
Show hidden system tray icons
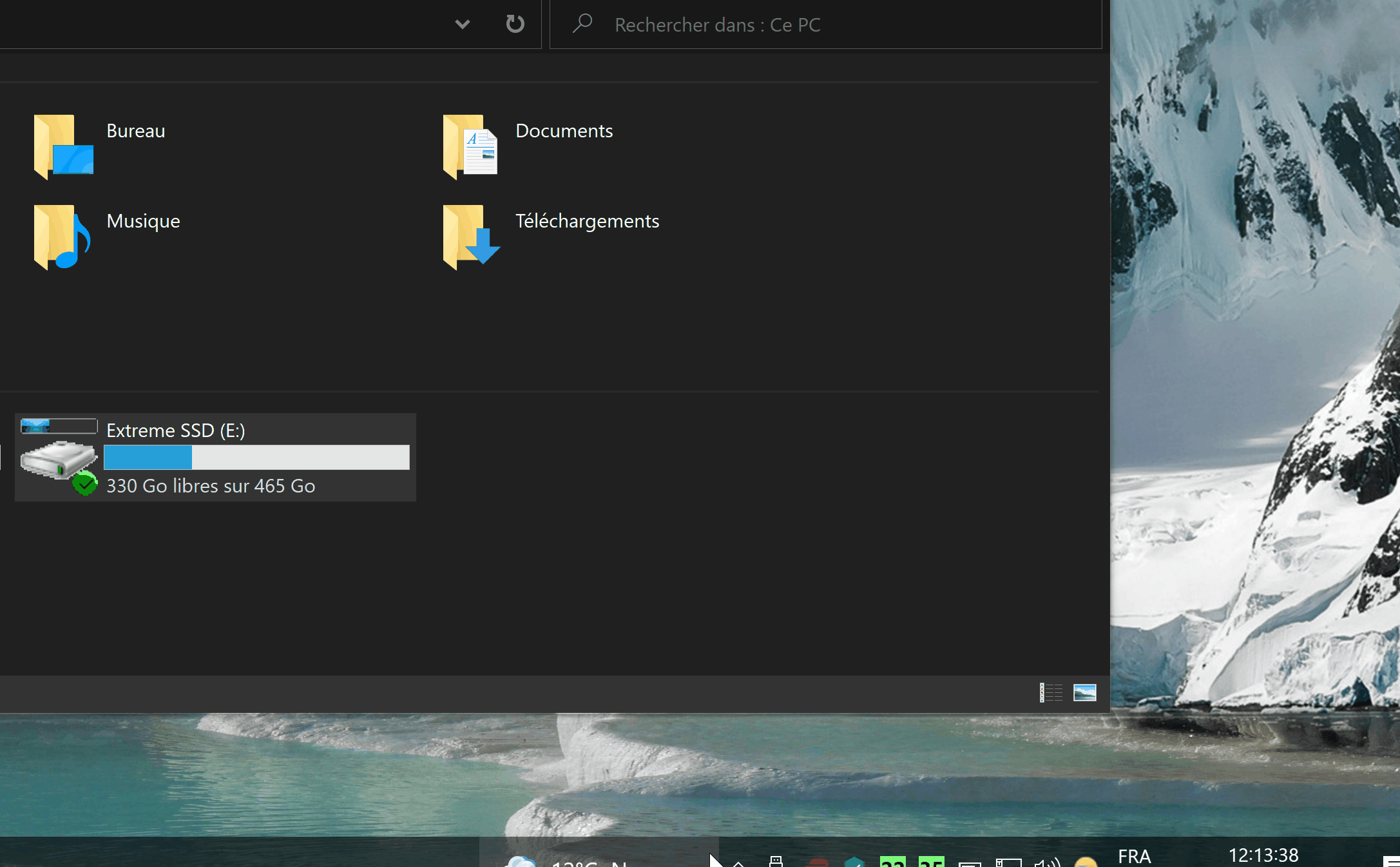coord(738,862)
